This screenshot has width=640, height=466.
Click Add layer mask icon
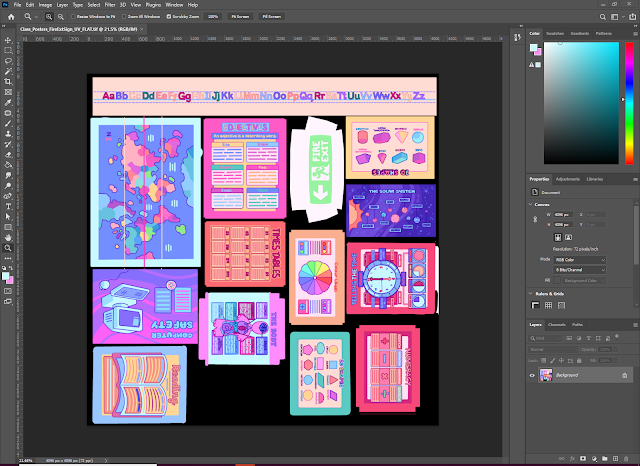583,459
